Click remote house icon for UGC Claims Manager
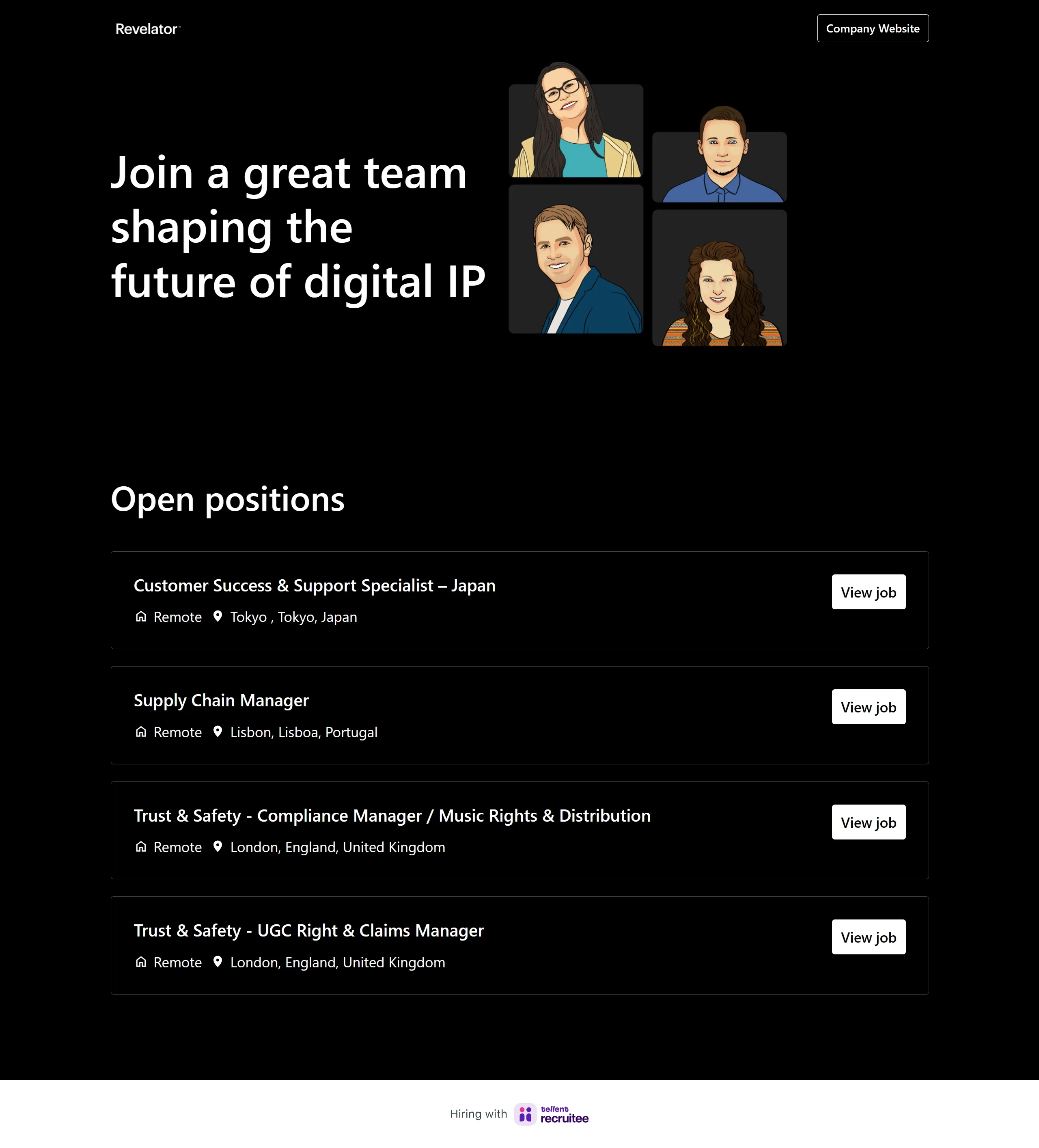 141,962
